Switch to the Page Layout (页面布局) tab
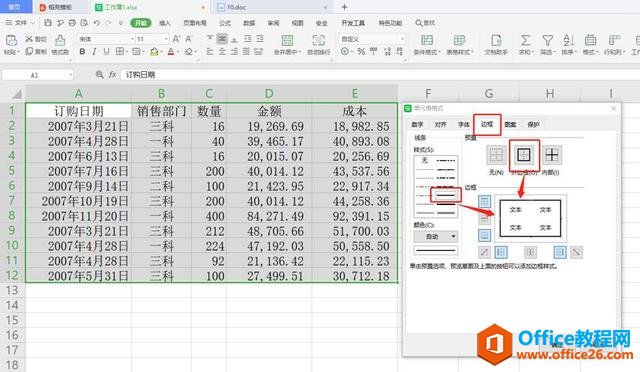Viewport: 640px width, 372px height. pyautogui.click(x=195, y=23)
